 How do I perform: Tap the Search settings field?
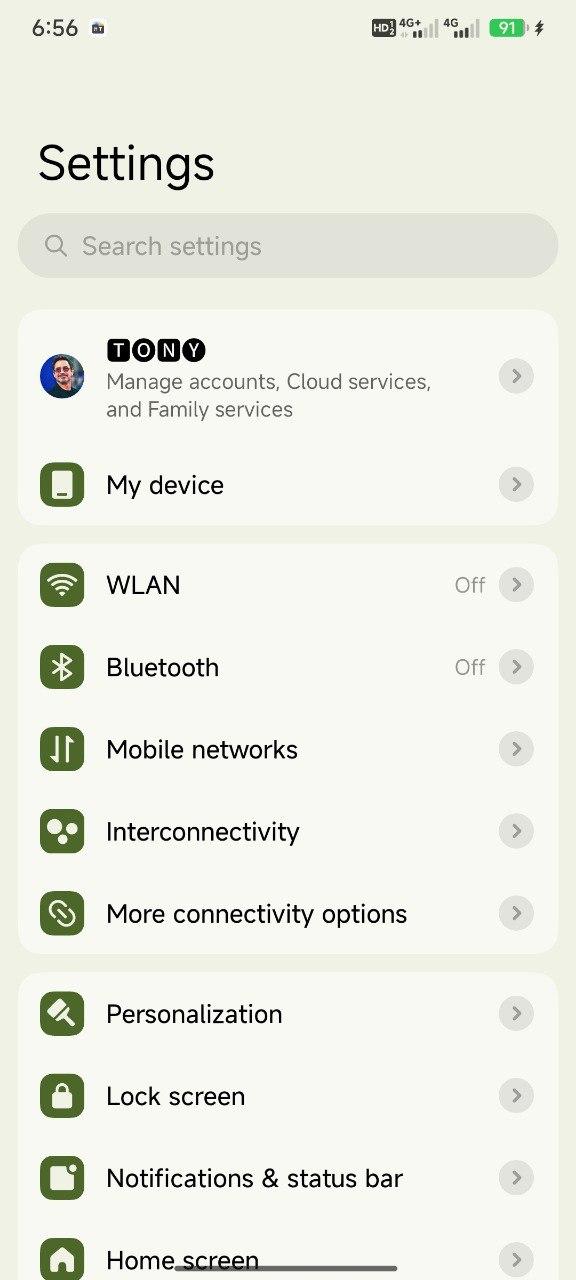click(288, 246)
